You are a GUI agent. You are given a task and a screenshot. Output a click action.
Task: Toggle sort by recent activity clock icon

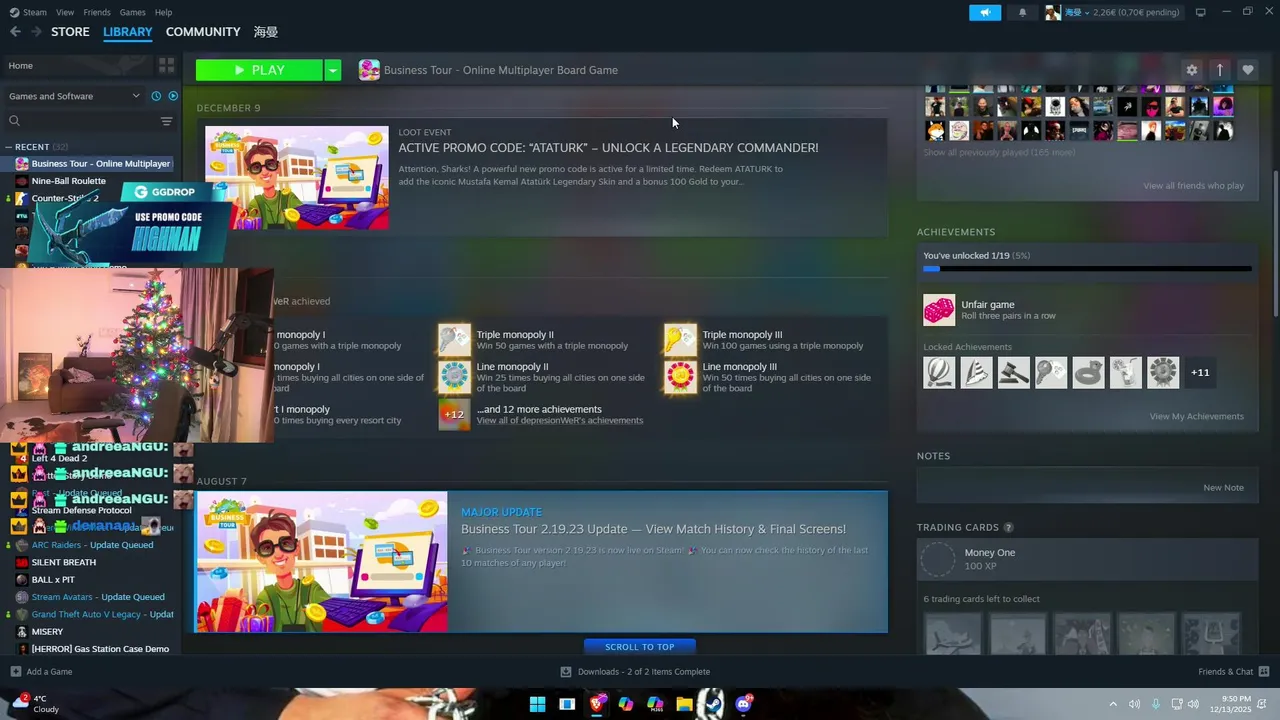click(156, 96)
